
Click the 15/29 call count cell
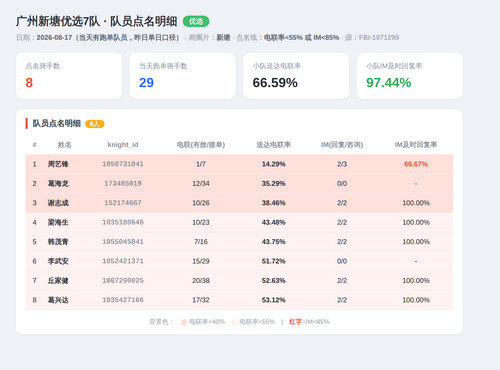(201, 261)
